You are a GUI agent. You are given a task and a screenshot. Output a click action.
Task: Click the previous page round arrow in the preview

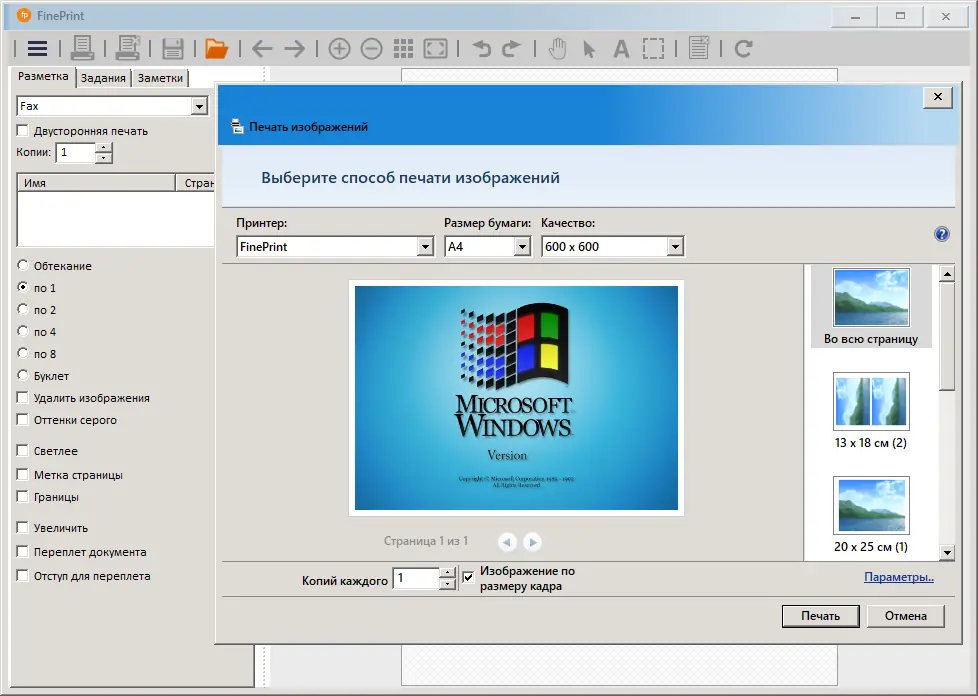pyautogui.click(x=507, y=542)
